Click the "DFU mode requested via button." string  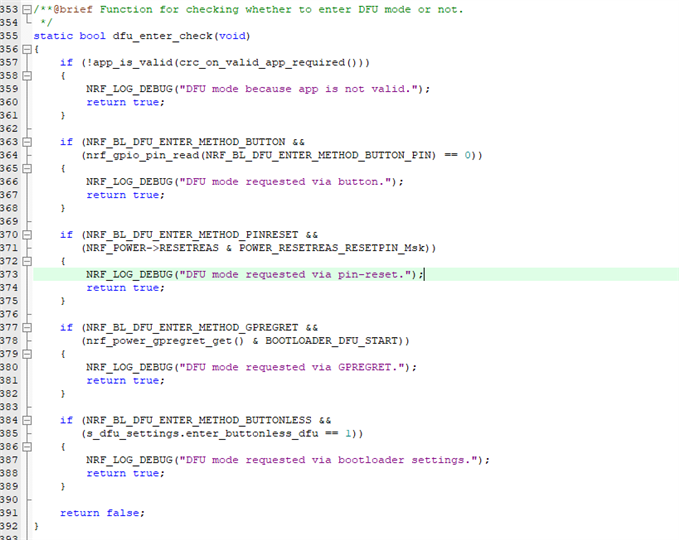285,181
